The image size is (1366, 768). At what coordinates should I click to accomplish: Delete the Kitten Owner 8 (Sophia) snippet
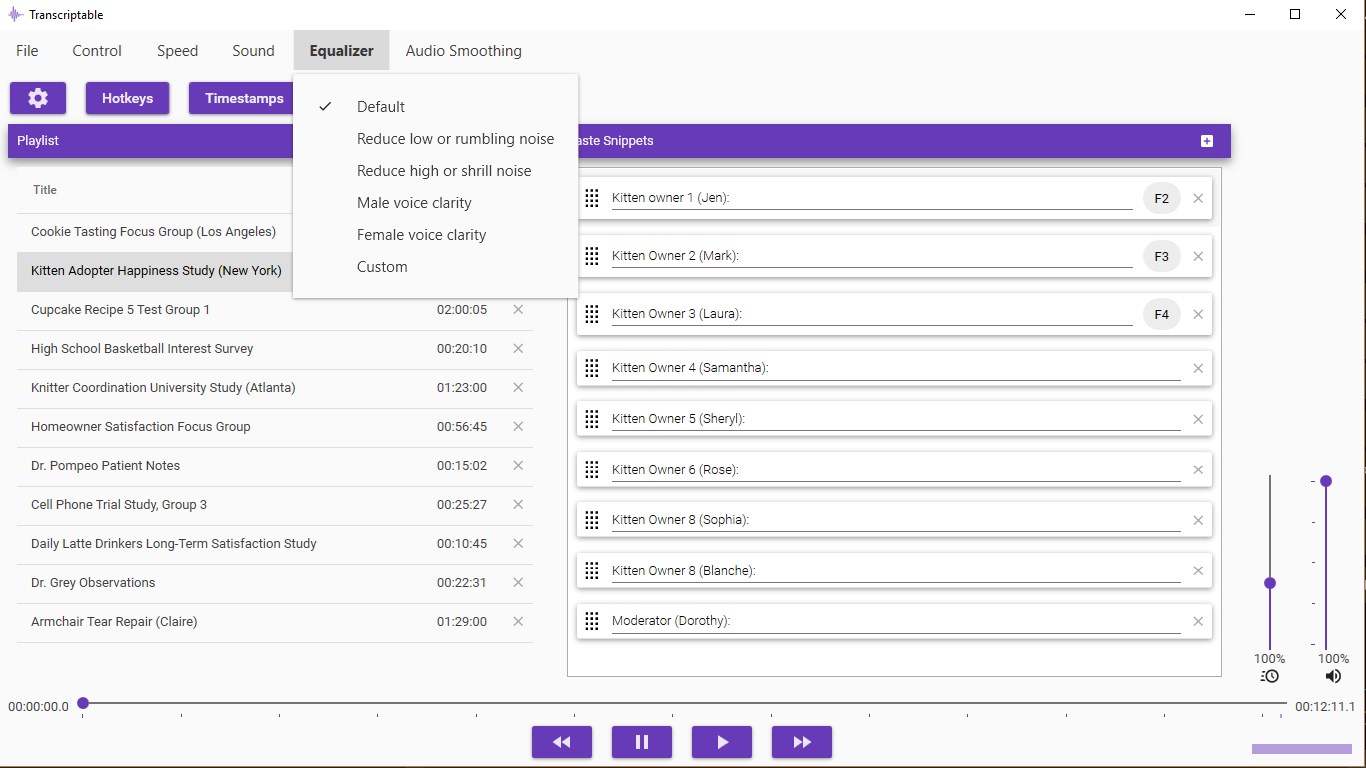click(1198, 520)
